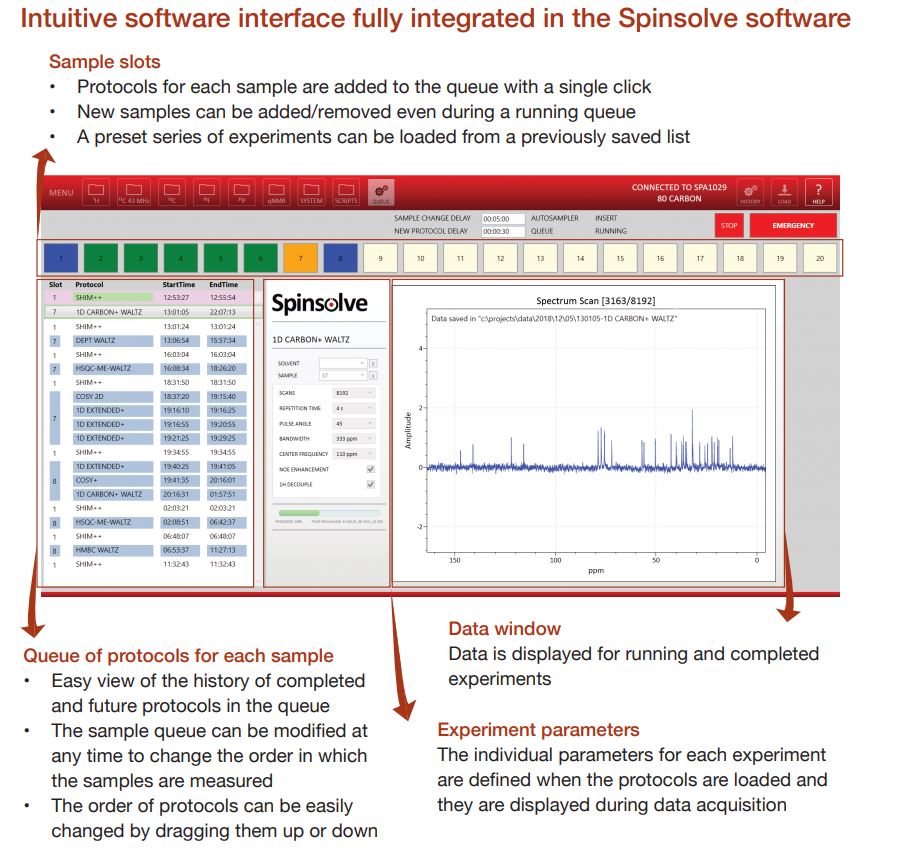Expand the REPETITION TIME dropdown

point(354,408)
